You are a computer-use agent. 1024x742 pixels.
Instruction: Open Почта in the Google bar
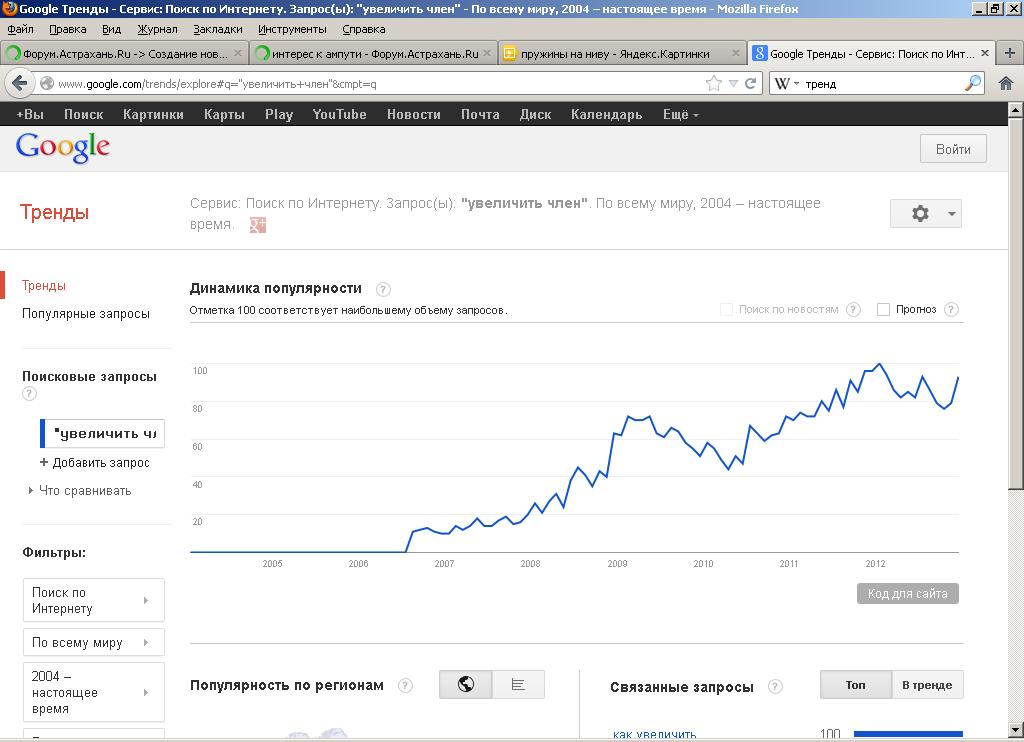point(480,114)
